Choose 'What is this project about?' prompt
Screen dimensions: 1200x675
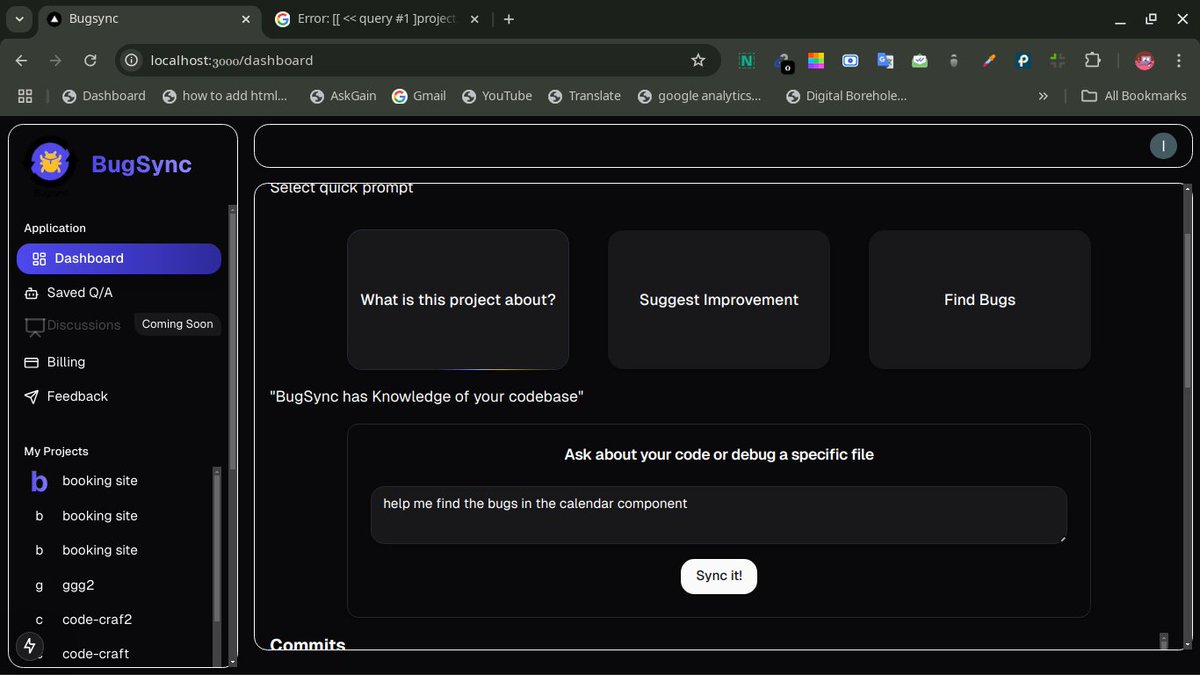(x=458, y=300)
